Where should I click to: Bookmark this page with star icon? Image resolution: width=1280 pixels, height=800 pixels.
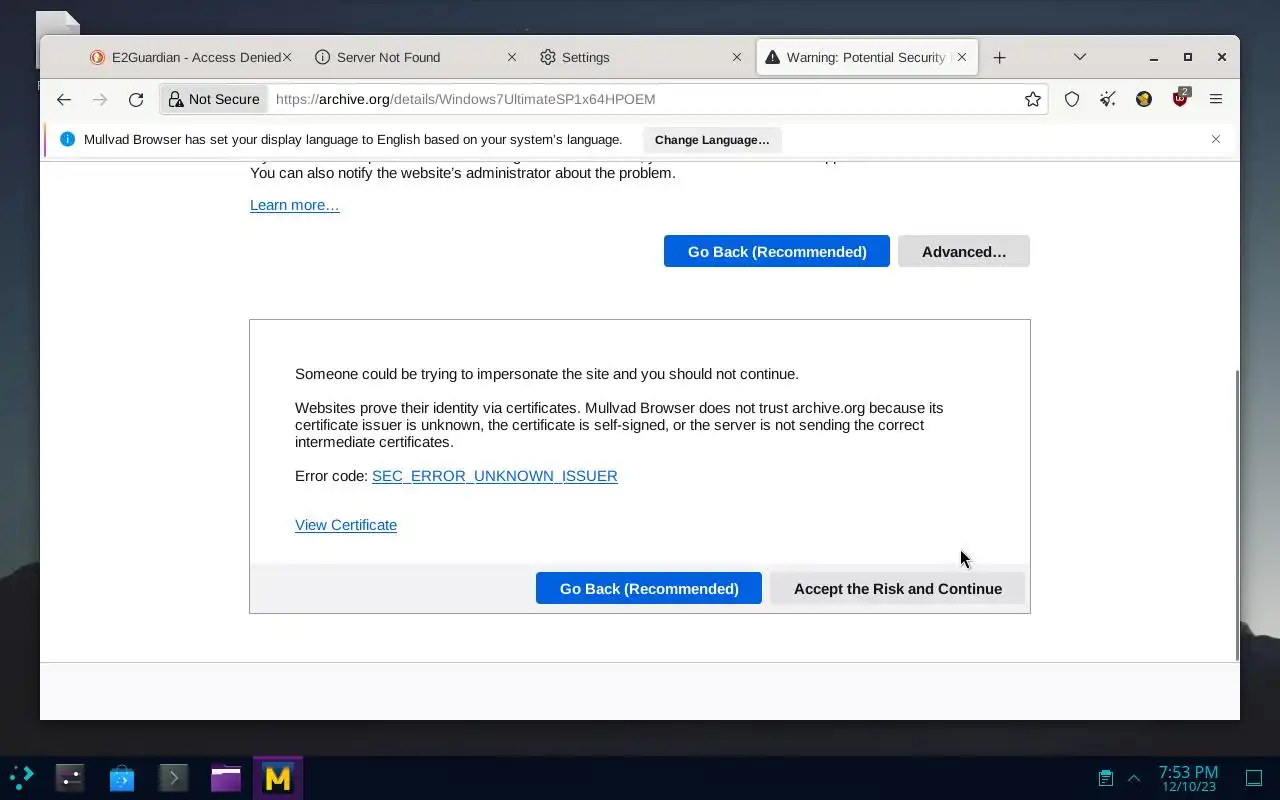(1033, 99)
